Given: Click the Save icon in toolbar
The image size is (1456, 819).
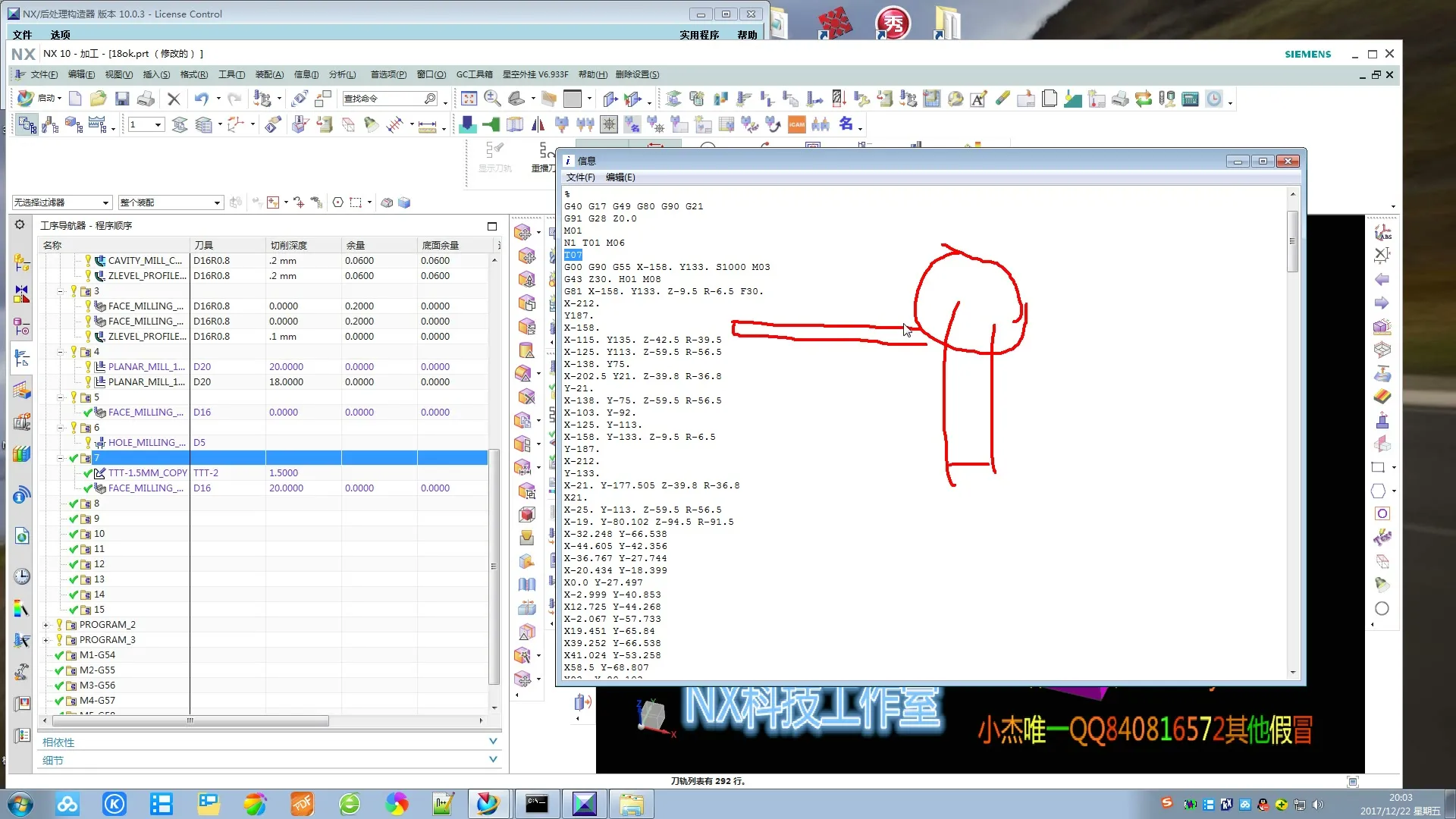Looking at the screenshot, I should pyautogui.click(x=121, y=99).
